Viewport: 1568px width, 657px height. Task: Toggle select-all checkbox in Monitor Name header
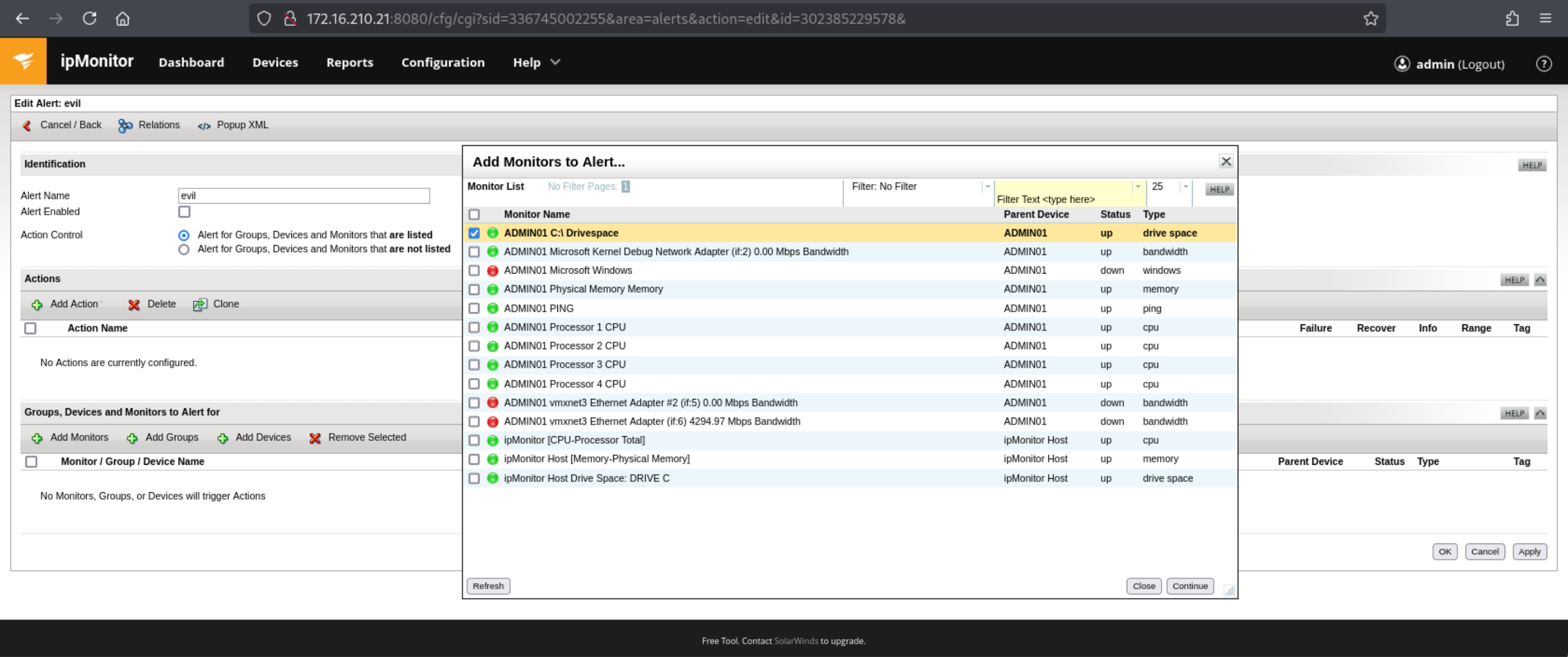[474, 214]
